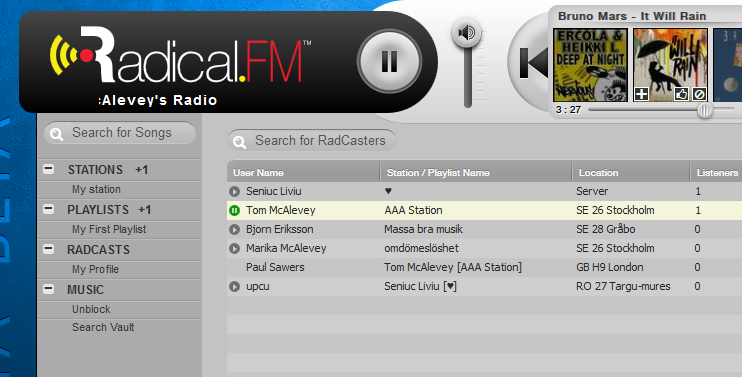Click the volume slider track

468,77
